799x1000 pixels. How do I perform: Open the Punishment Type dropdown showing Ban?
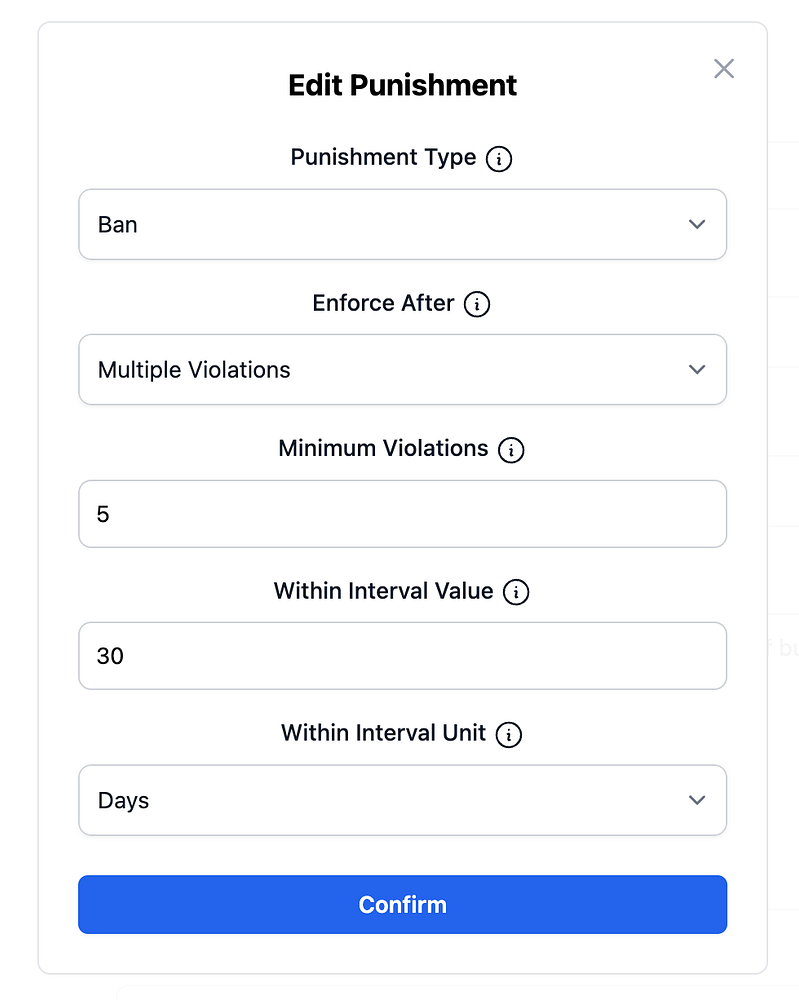click(402, 225)
